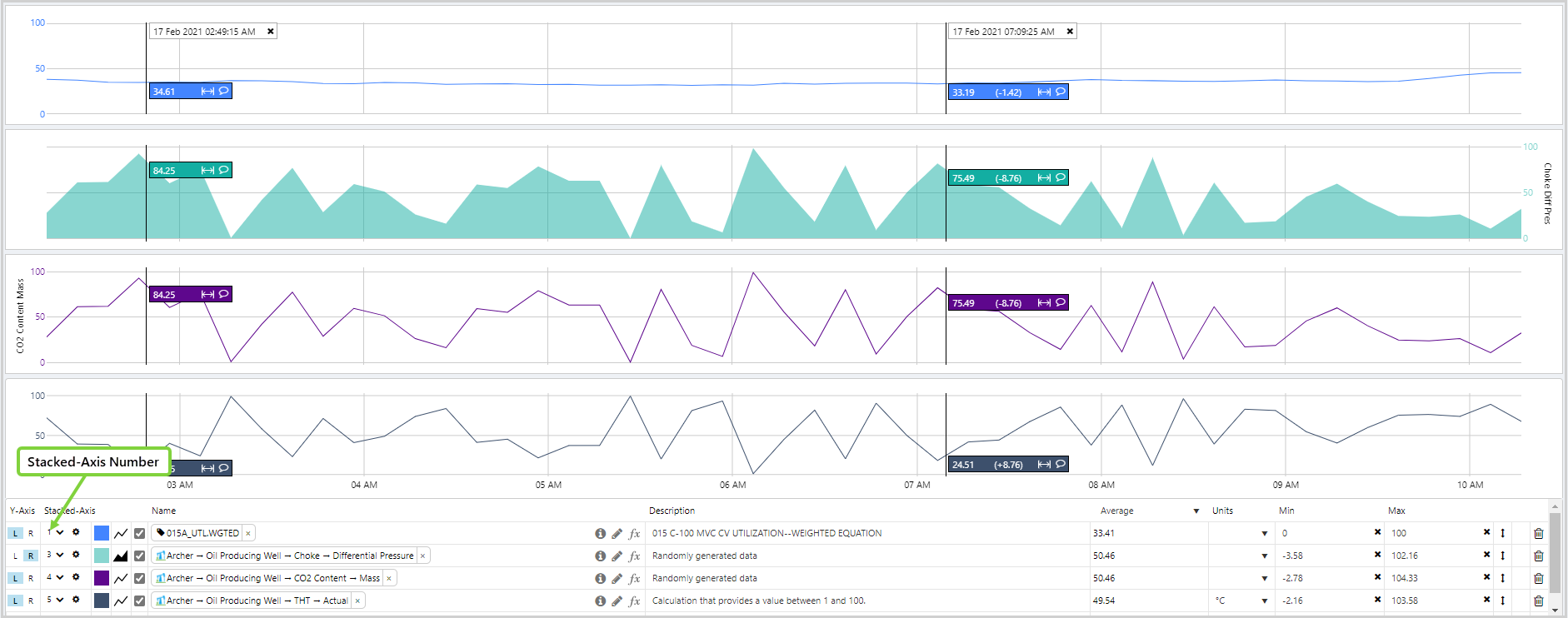Viewport: 1568px width, 618px height.
Task: Open the fx calculation for the THT Actual row
Action: (x=635, y=601)
